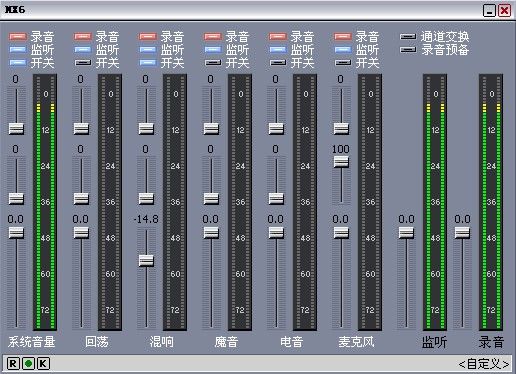Enable the 电音 channel 开关
The width and height of the screenshot is (516, 374).
click(278, 62)
